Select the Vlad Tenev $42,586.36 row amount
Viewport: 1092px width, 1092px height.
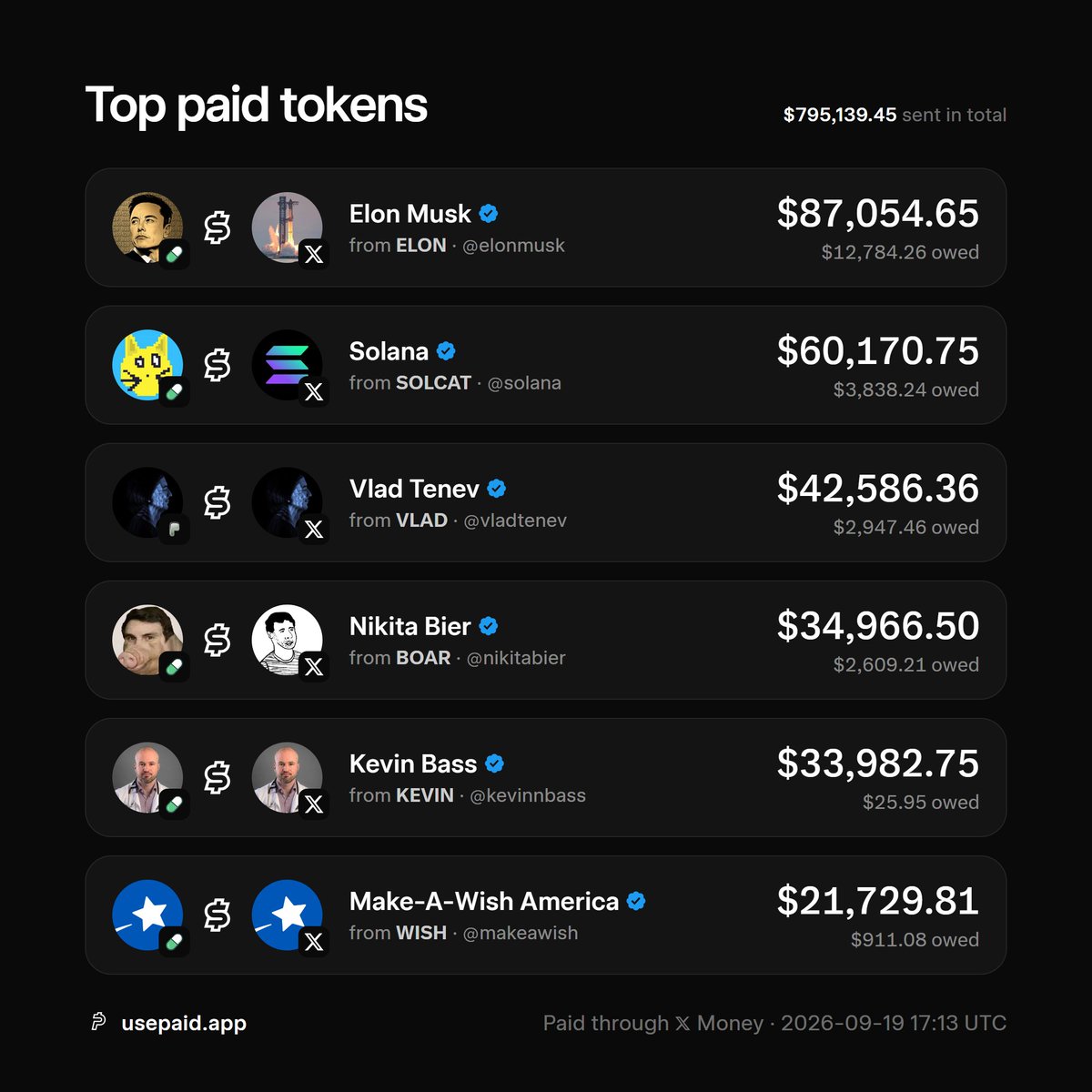(x=878, y=489)
